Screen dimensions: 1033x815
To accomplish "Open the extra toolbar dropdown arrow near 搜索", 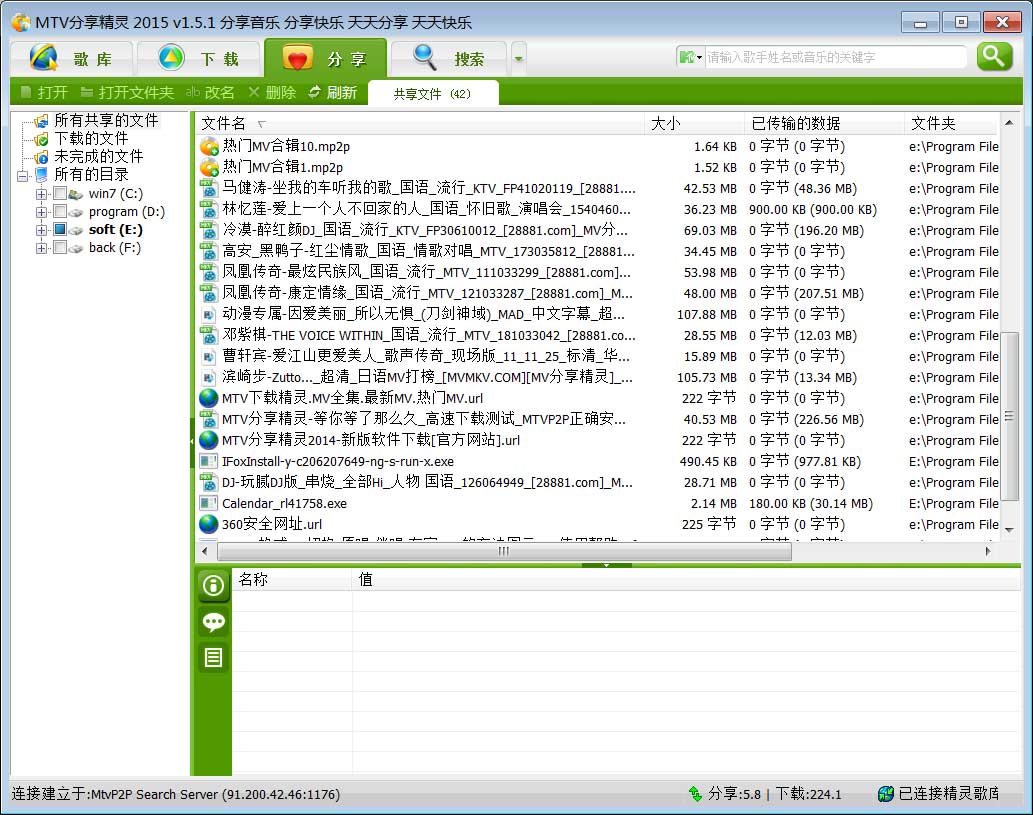I will click(x=517, y=58).
